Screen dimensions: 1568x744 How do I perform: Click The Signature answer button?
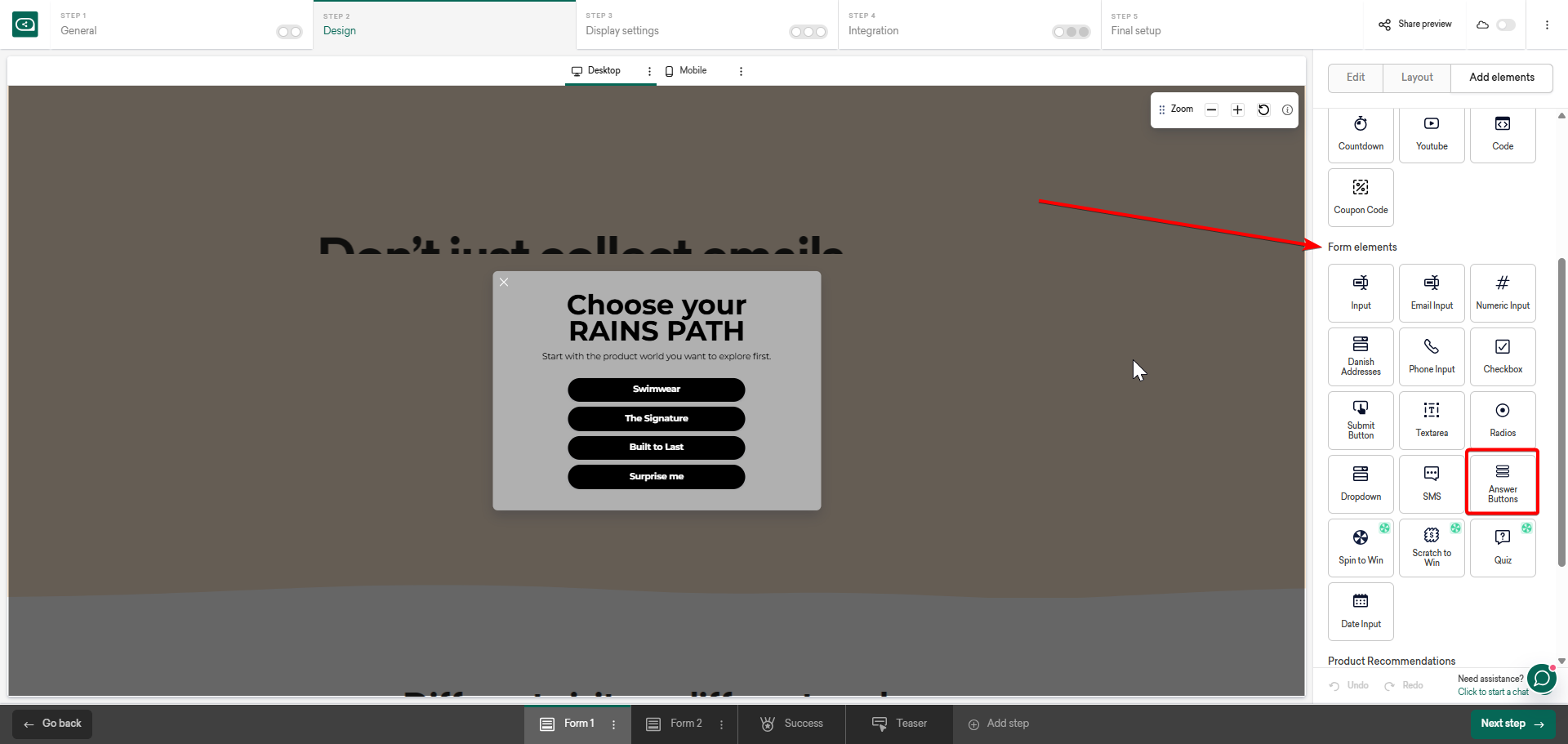pyautogui.click(x=657, y=419)
